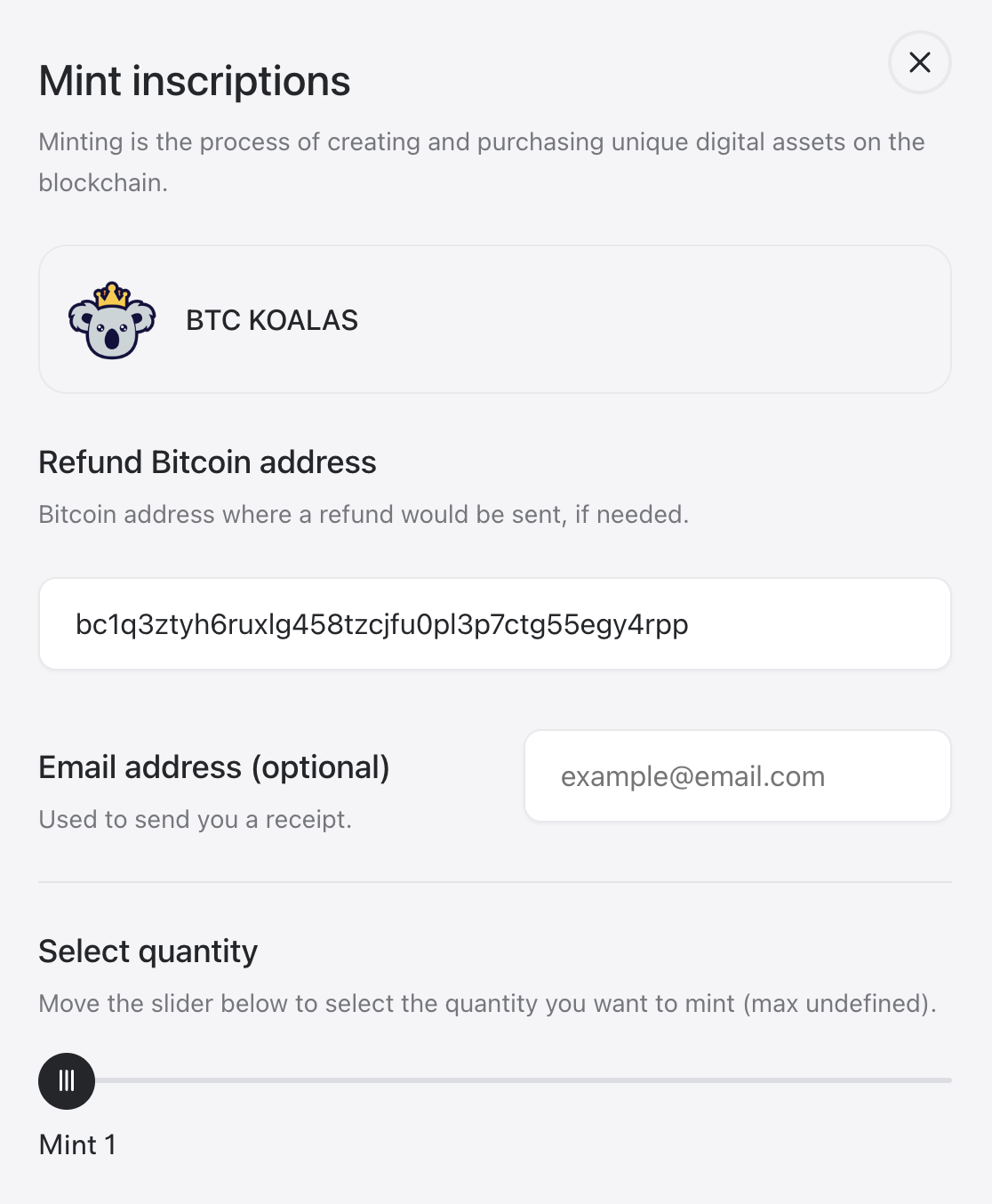This screenshot has width=992, height=1204.
Task: Click the Email address (optional) label
Action: click(214, 767)
